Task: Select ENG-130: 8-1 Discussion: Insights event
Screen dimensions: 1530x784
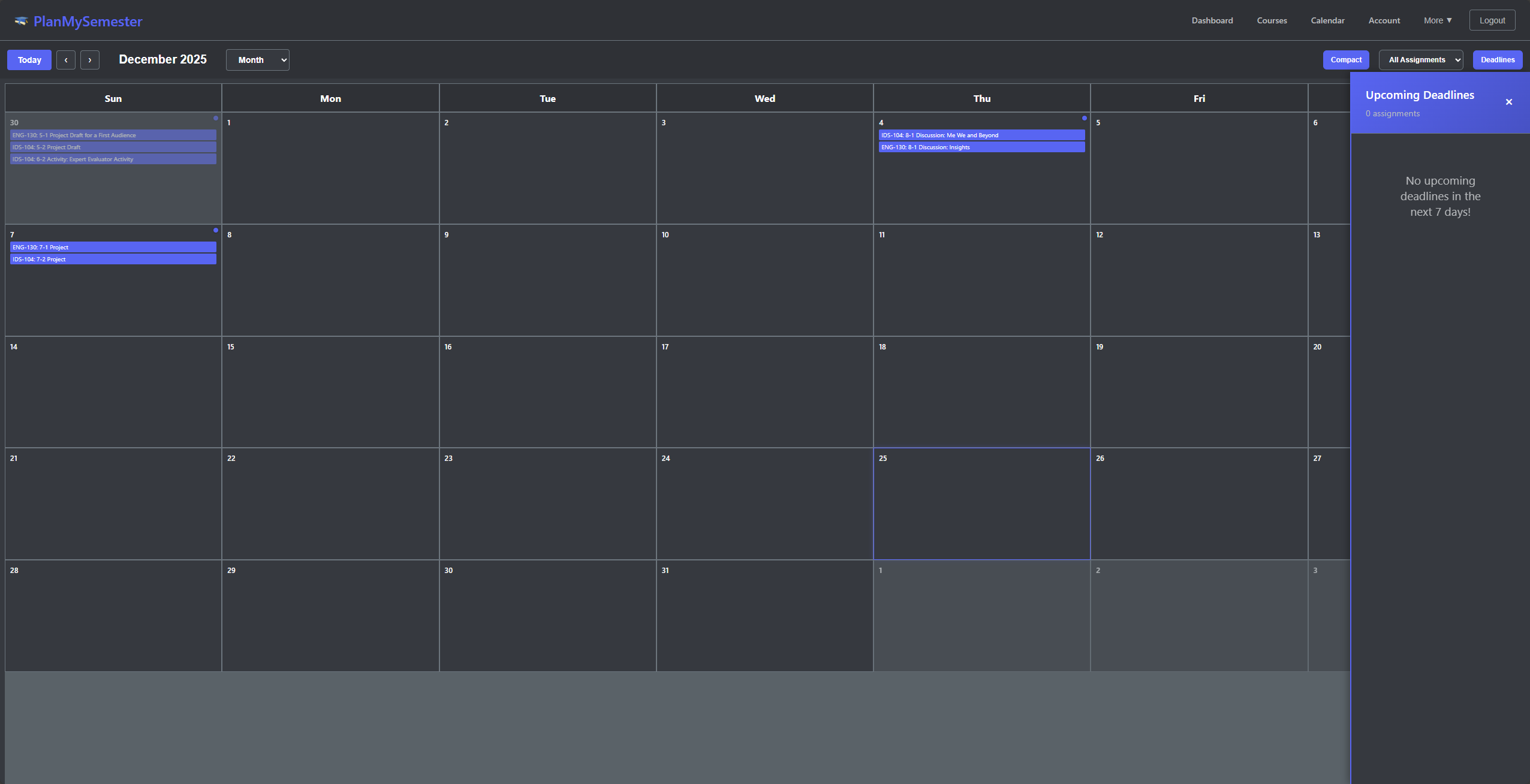Action: coord(981,147)
